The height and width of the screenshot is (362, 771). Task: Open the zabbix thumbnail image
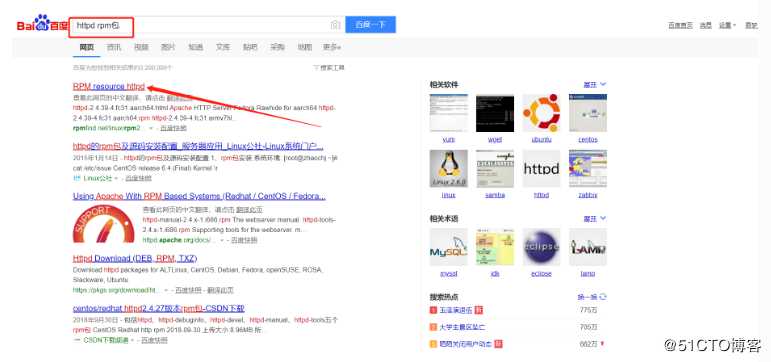click(588, 169)
